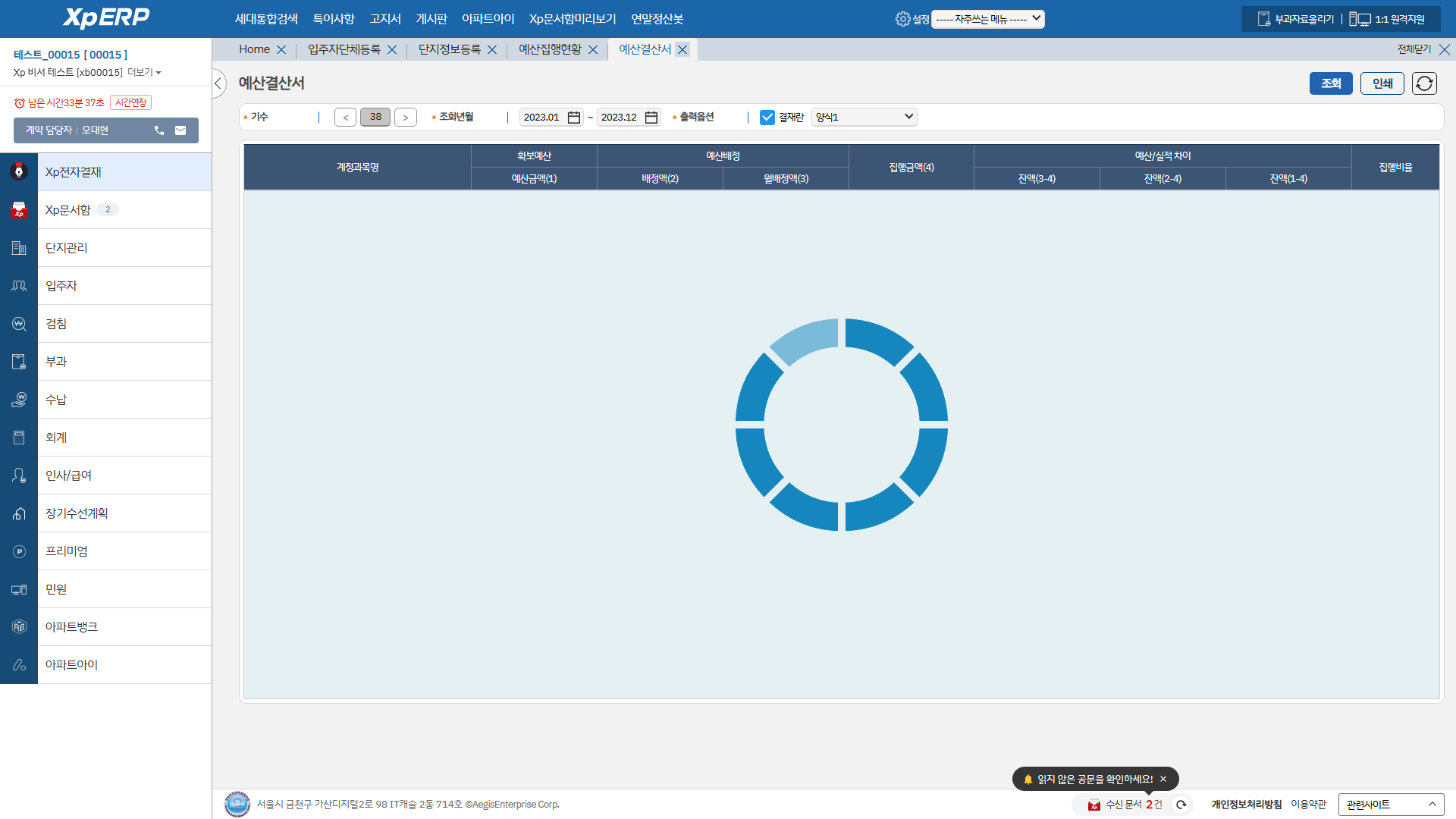The height and width of the screenshot is (819, 1456).
Task: Toggle the 결재란 checkbox
Action: pyautogui.click(x=767, y=118)
